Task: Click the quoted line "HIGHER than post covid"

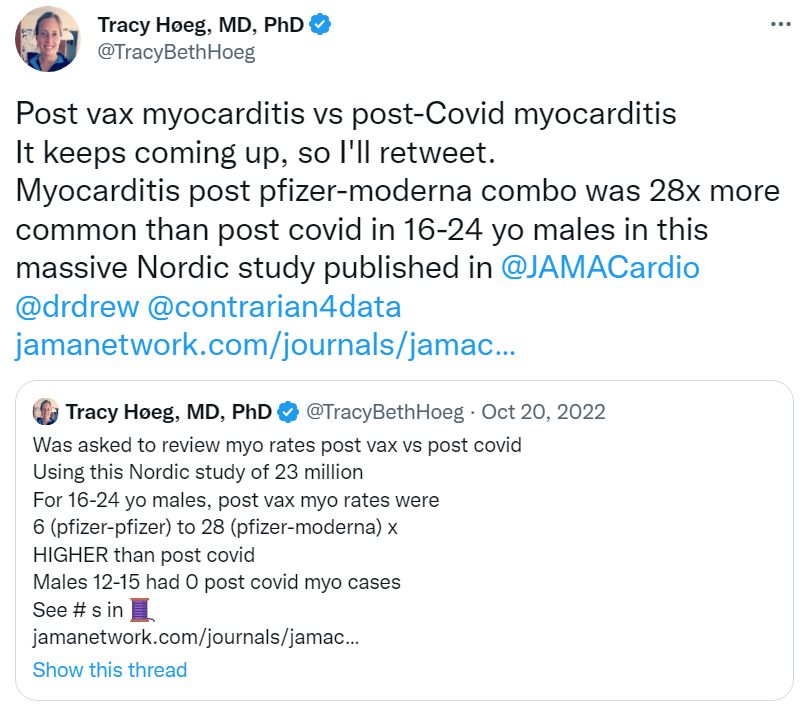Action: coord(144,554)
